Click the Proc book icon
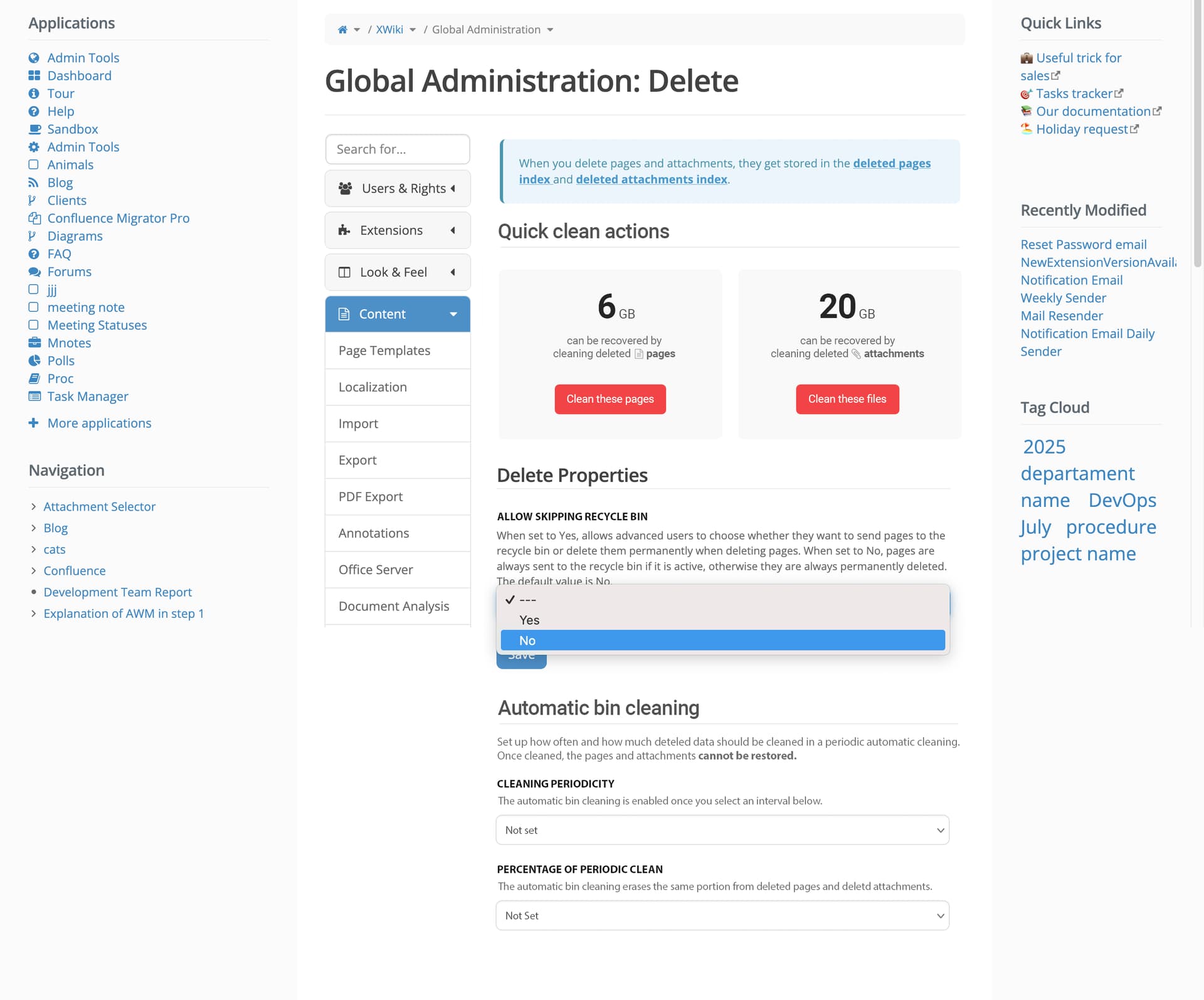This screenshot has height=1000, width=1204. [34, 378]
